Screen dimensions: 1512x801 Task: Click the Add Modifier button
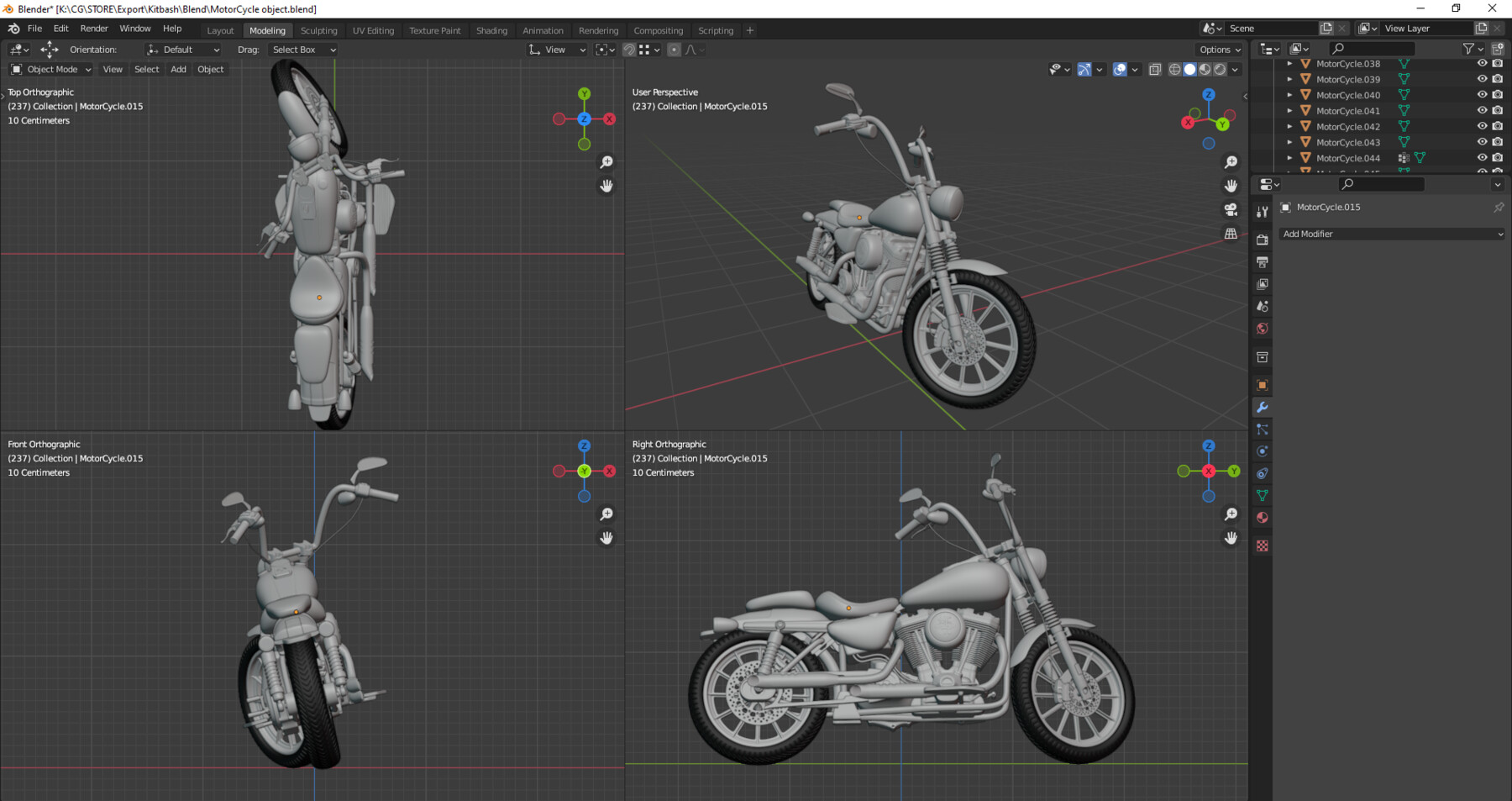1392,234
